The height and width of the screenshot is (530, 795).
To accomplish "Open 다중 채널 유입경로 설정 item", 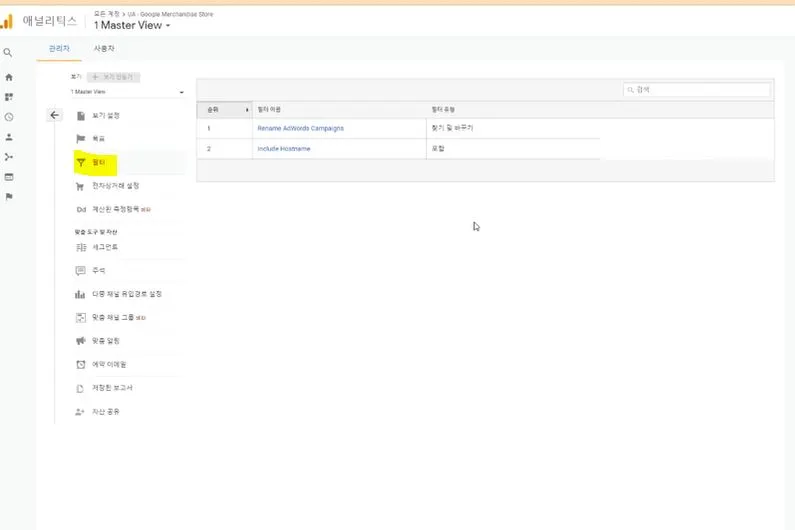I will (x=127, y=294).
